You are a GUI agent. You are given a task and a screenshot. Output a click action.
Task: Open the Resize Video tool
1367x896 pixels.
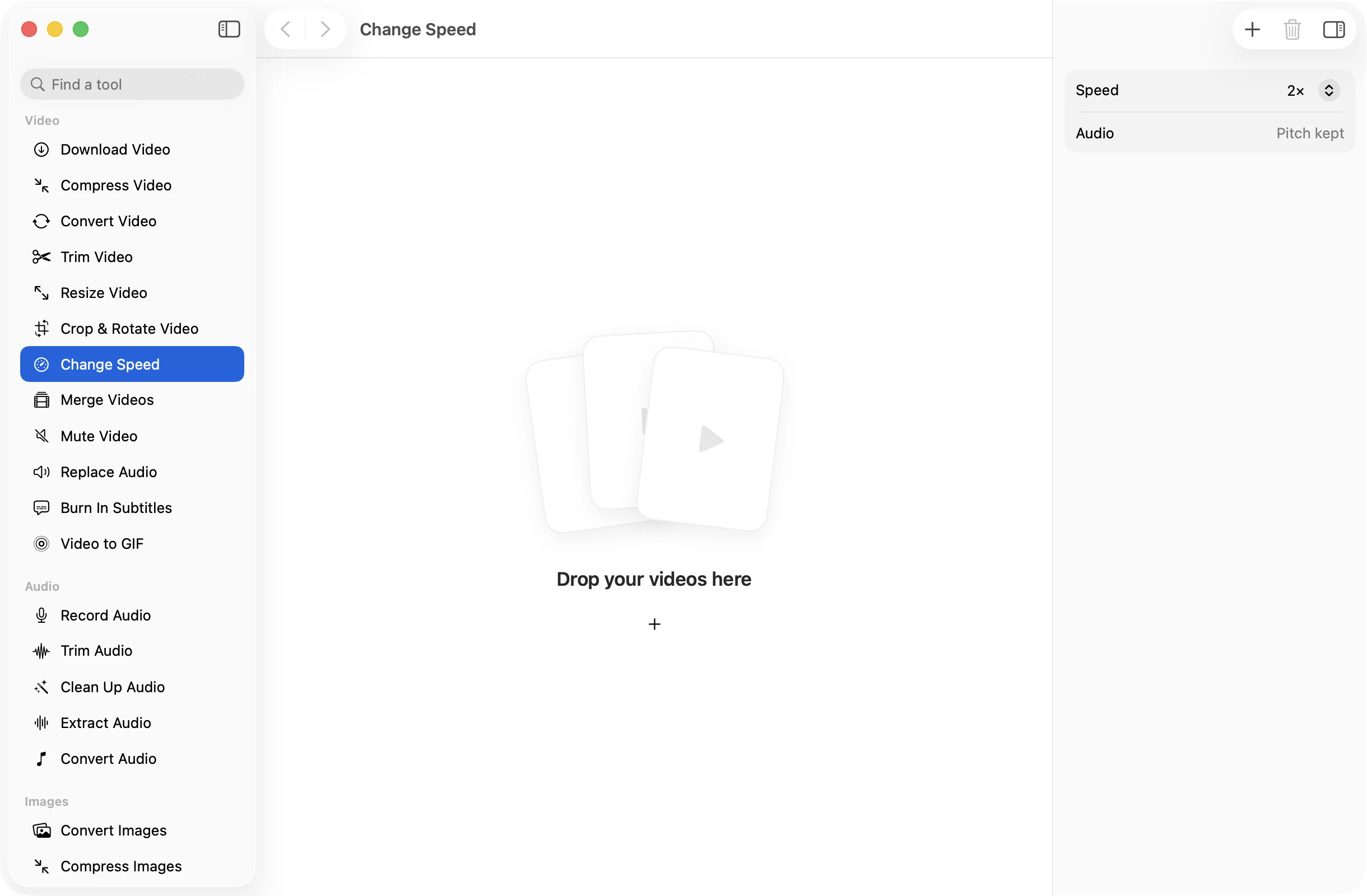click(132, 293)
